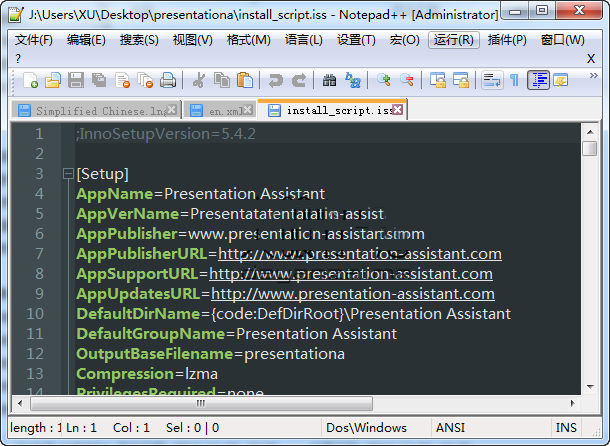Click the Save All icon

(x=99, y=80)
